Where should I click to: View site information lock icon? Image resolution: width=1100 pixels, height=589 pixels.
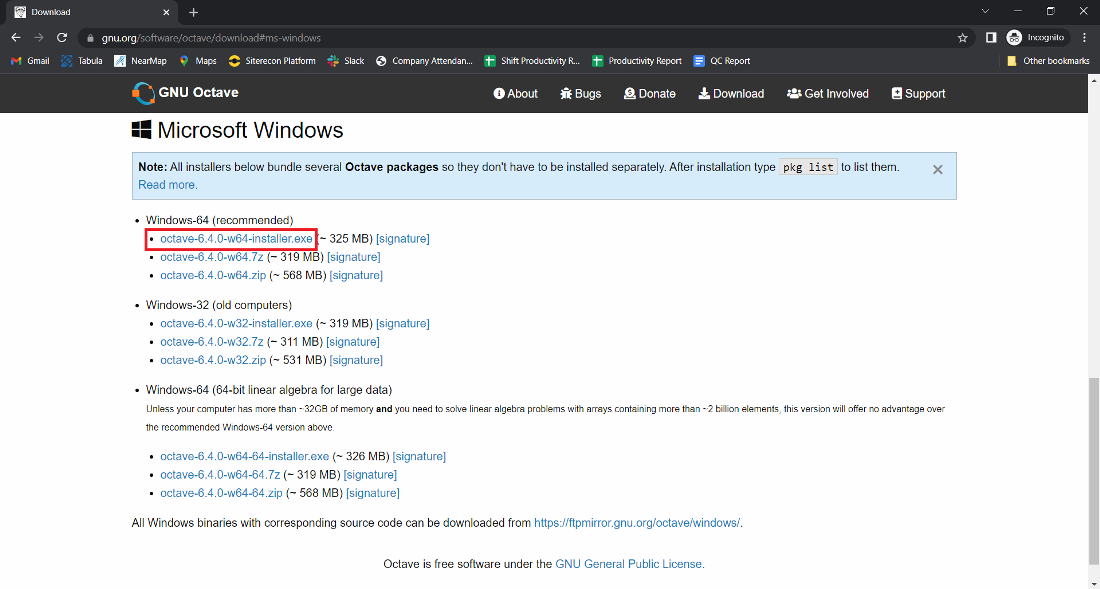click(90, 38)
